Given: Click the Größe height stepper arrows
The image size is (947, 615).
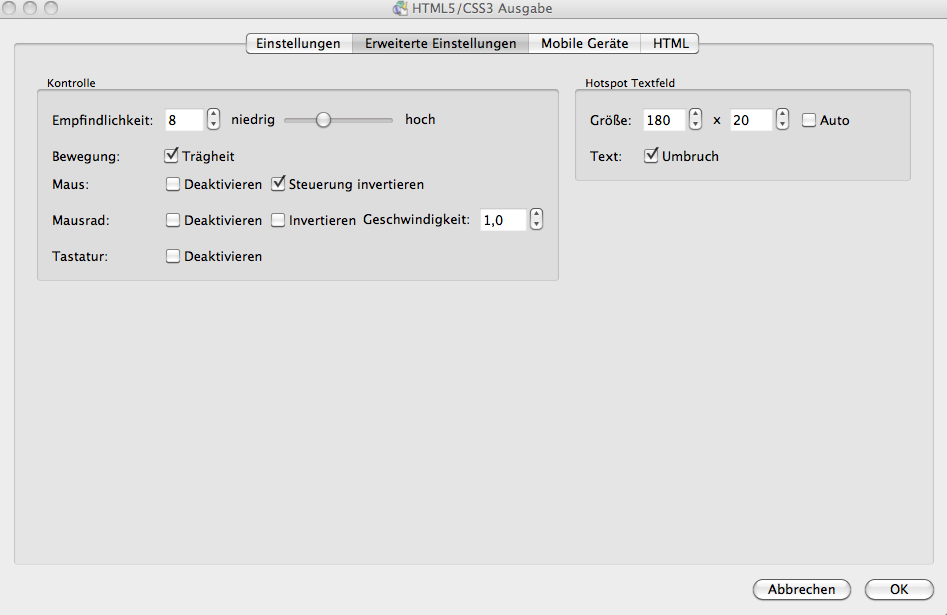Looking at the screenshot, I should [x=782, y=120].
